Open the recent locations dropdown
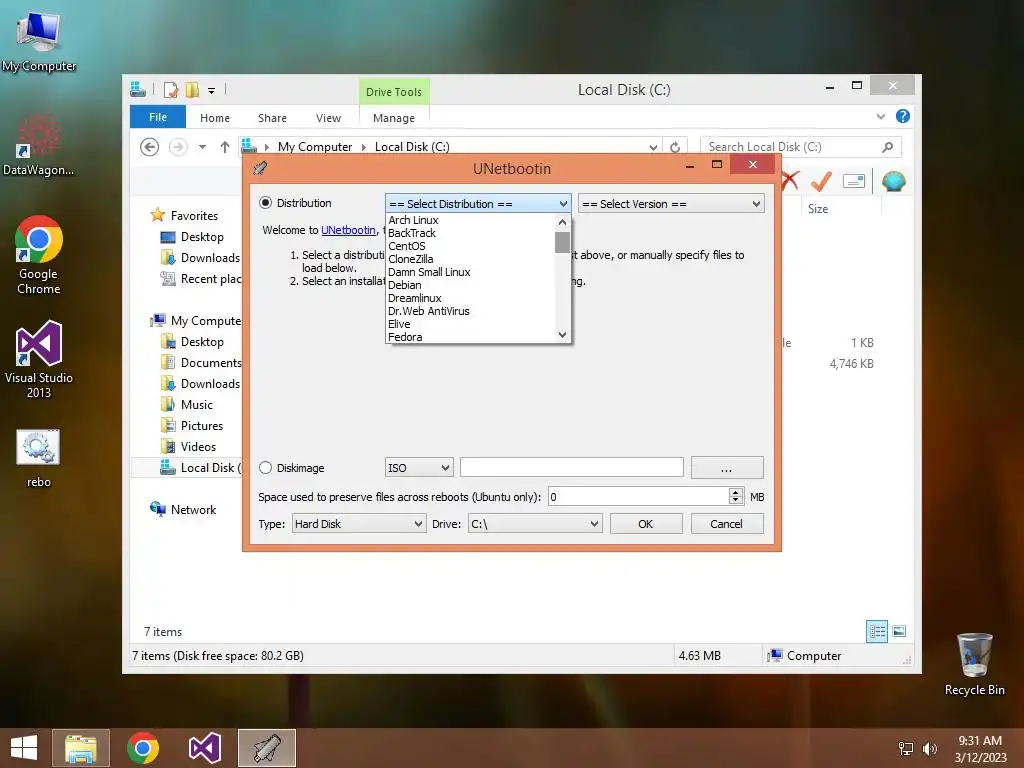Screen dimensions: 1024x768 point(202,147)
